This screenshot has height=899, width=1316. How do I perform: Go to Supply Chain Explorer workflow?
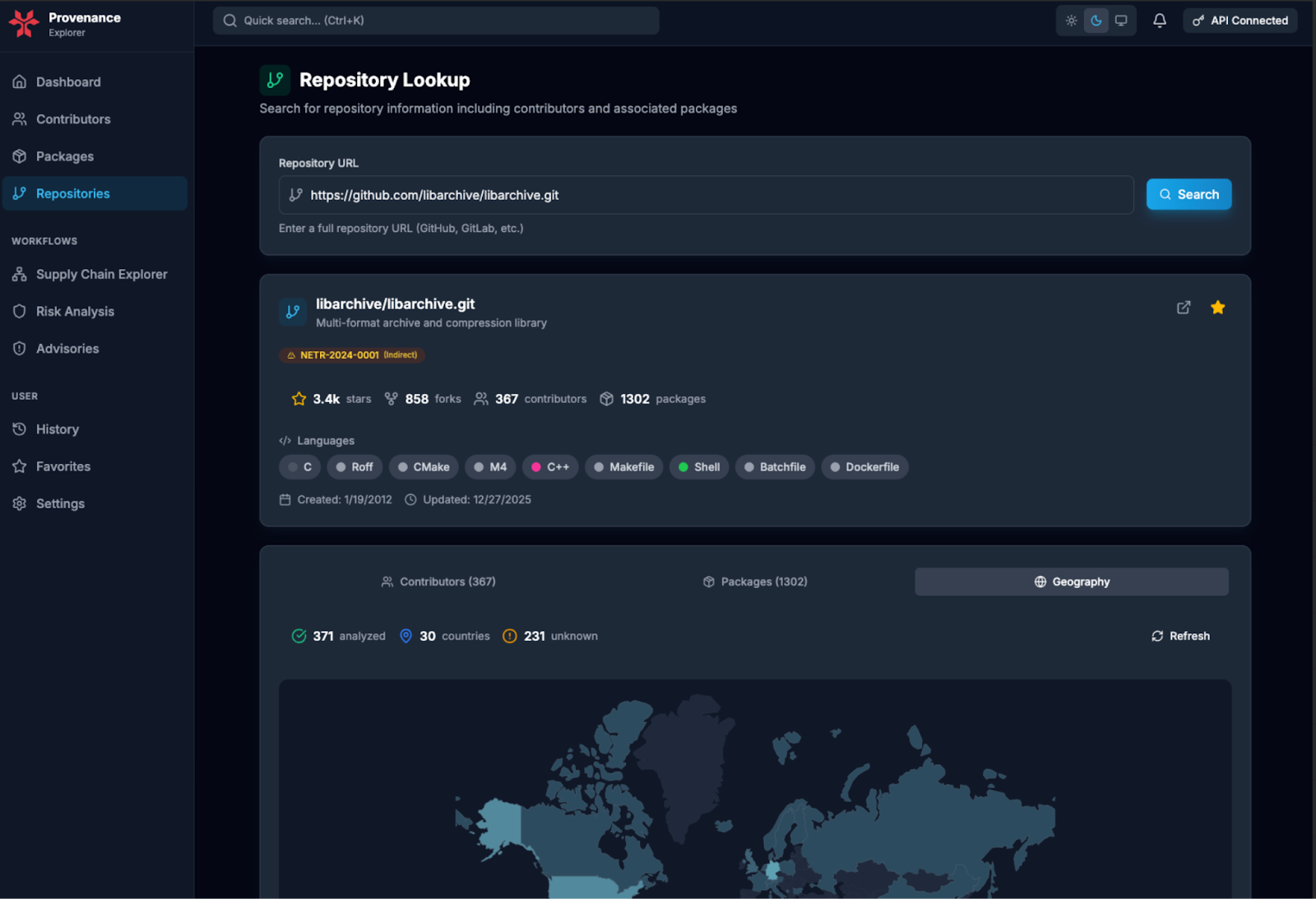[101, 275]
